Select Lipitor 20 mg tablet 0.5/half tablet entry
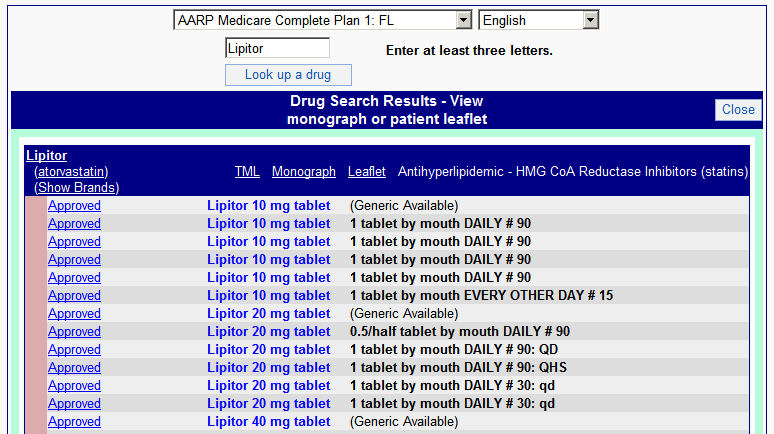 [269, 331]
